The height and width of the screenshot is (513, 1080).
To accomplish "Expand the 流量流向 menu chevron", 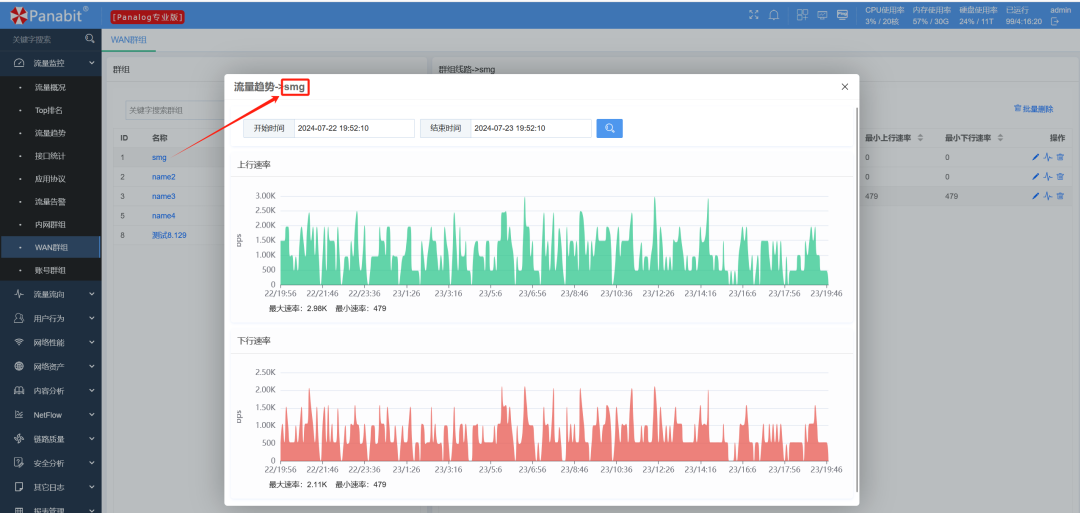I will point(92,294).
